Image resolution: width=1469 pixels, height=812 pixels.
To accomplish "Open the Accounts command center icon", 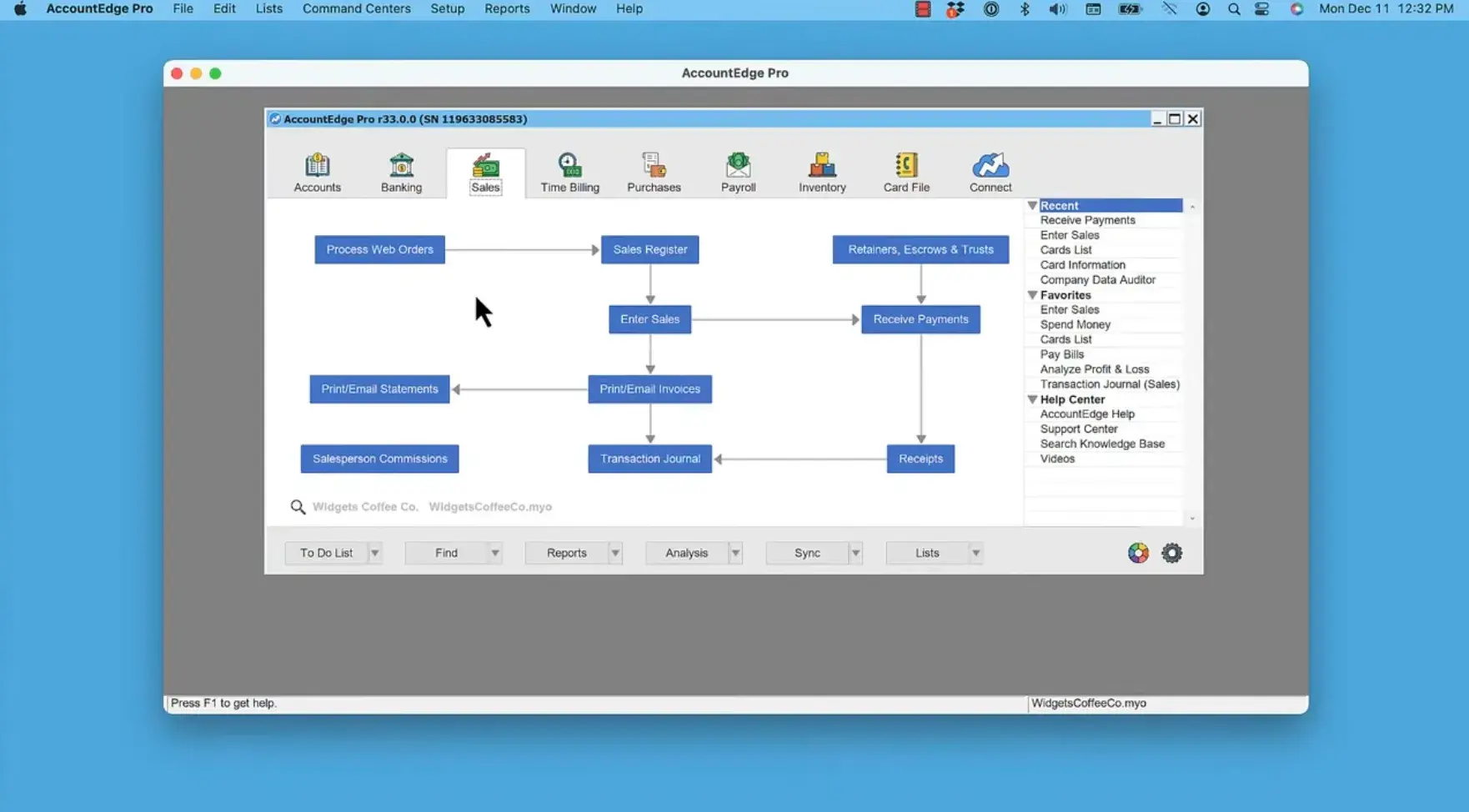I will [317, 164].
